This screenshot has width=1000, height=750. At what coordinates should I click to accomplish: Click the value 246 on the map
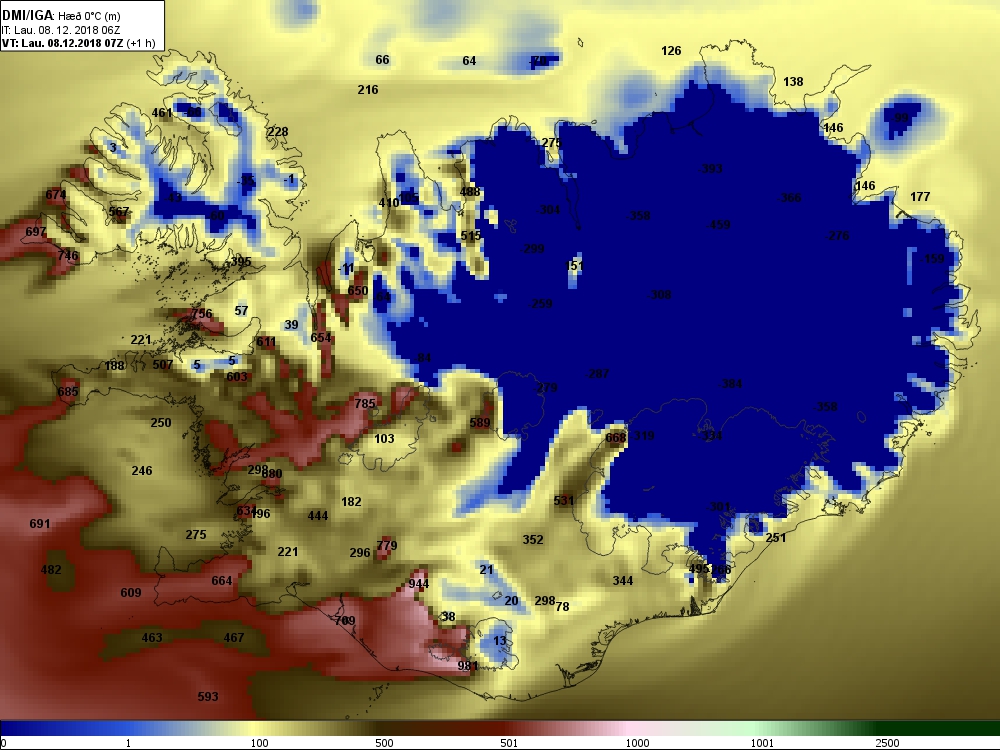[x=142, y=471]
